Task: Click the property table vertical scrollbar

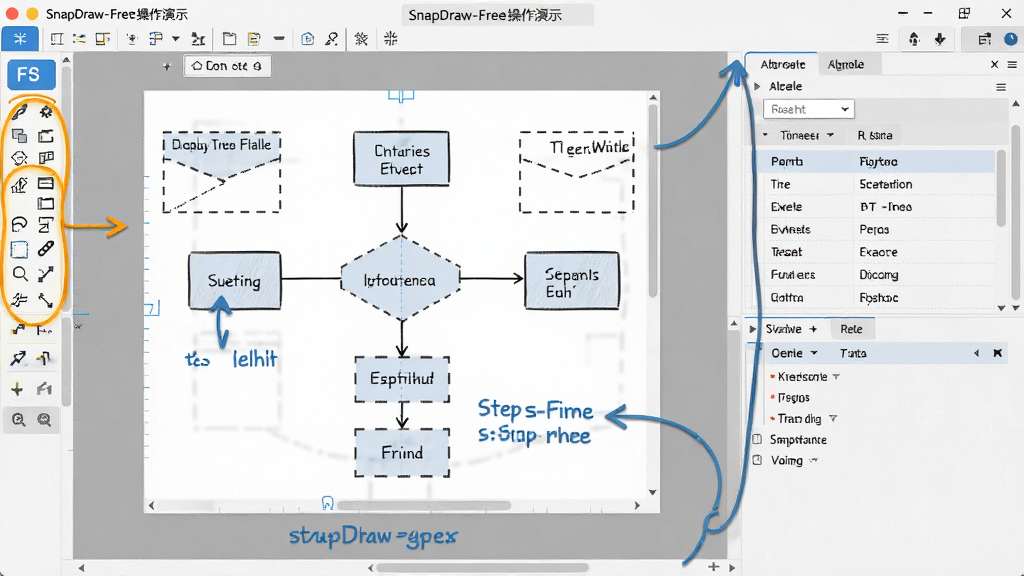Action: pyautogui.click(x=1000, y=189)
